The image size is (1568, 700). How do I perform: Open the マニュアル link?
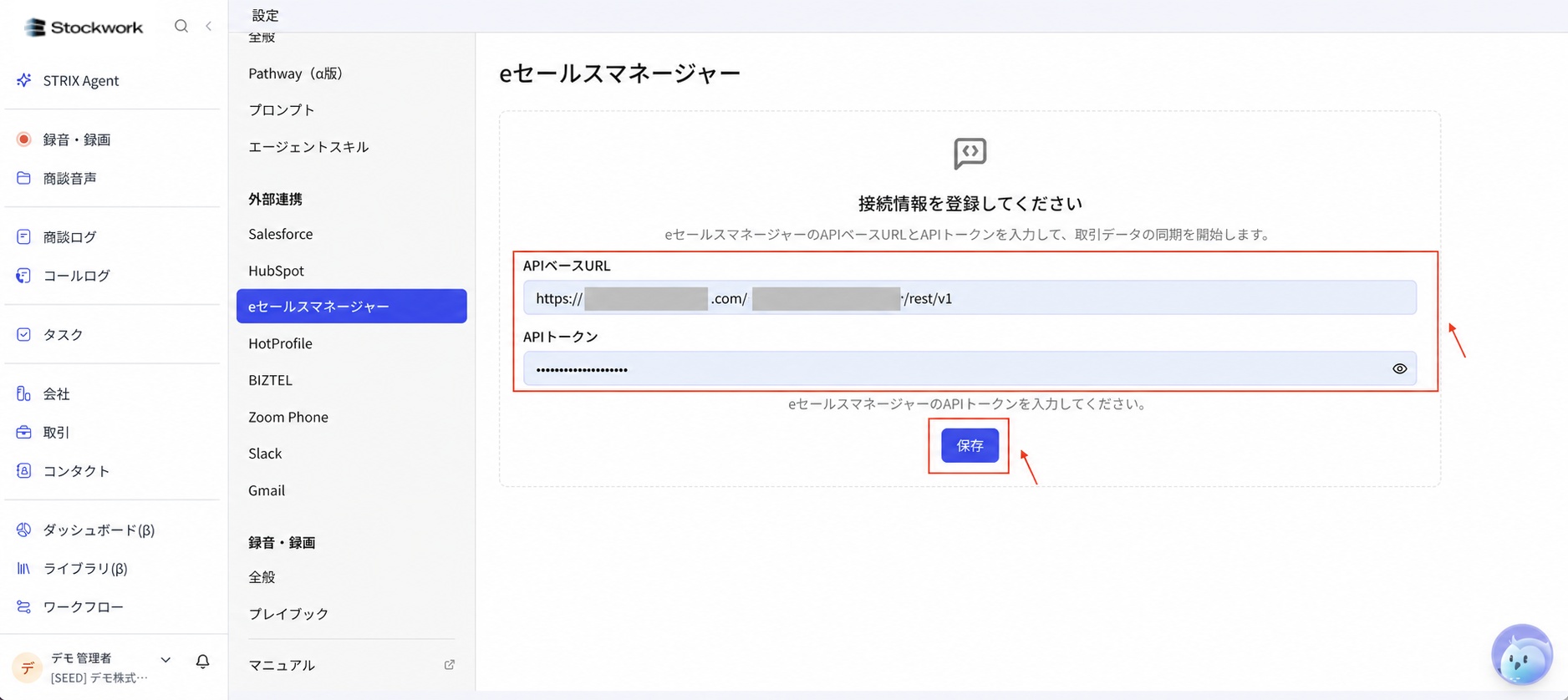282,665
